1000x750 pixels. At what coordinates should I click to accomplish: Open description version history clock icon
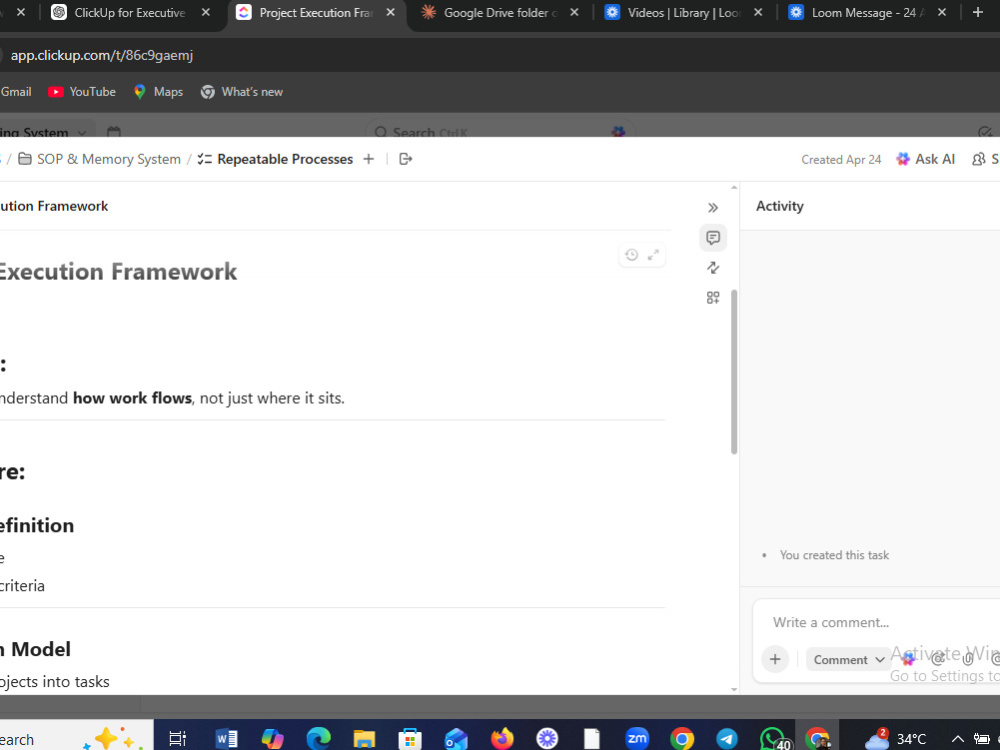tap(631, 255)
